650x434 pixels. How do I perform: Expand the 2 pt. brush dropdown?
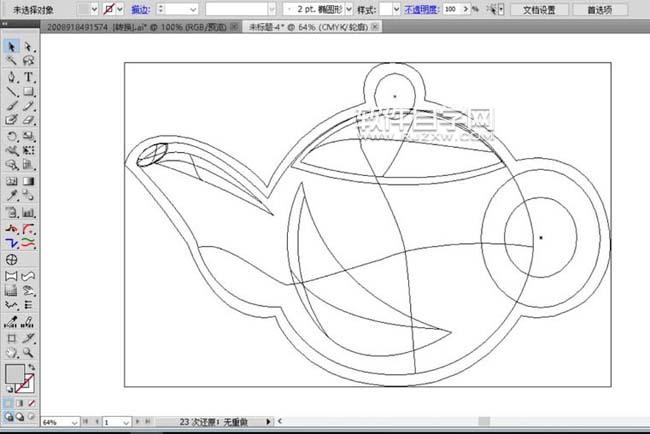(x=349, y=9)
